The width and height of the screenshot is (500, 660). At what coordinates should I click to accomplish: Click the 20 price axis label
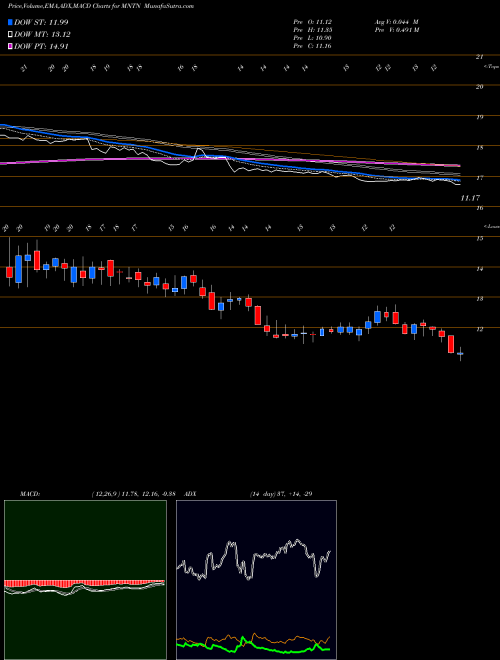coord(479,87)
